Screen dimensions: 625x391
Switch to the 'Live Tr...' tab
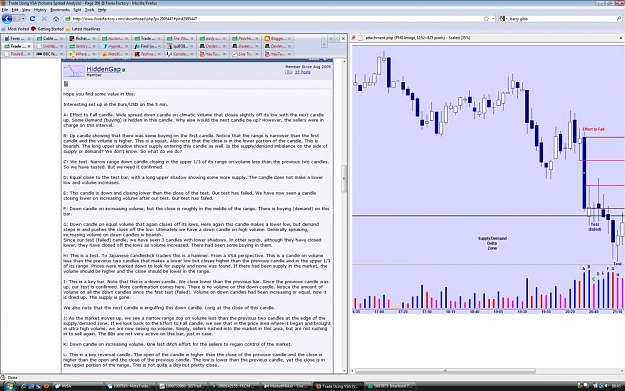(x=245, y=54)
